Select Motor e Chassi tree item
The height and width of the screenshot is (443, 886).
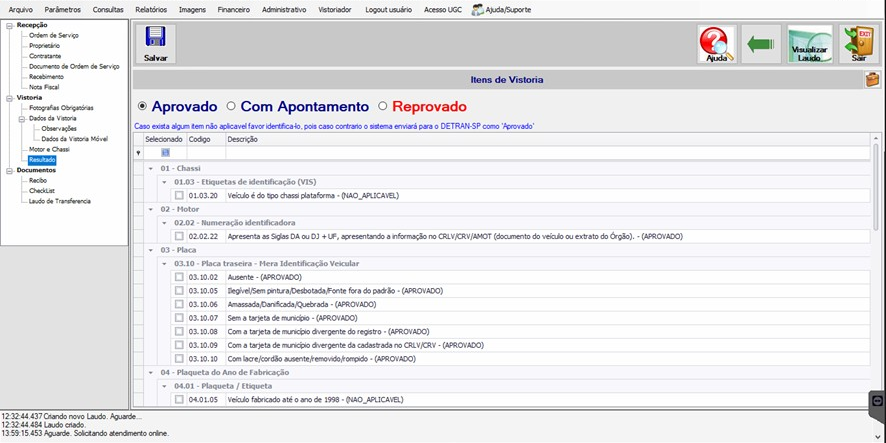click(x=49, y=149)
